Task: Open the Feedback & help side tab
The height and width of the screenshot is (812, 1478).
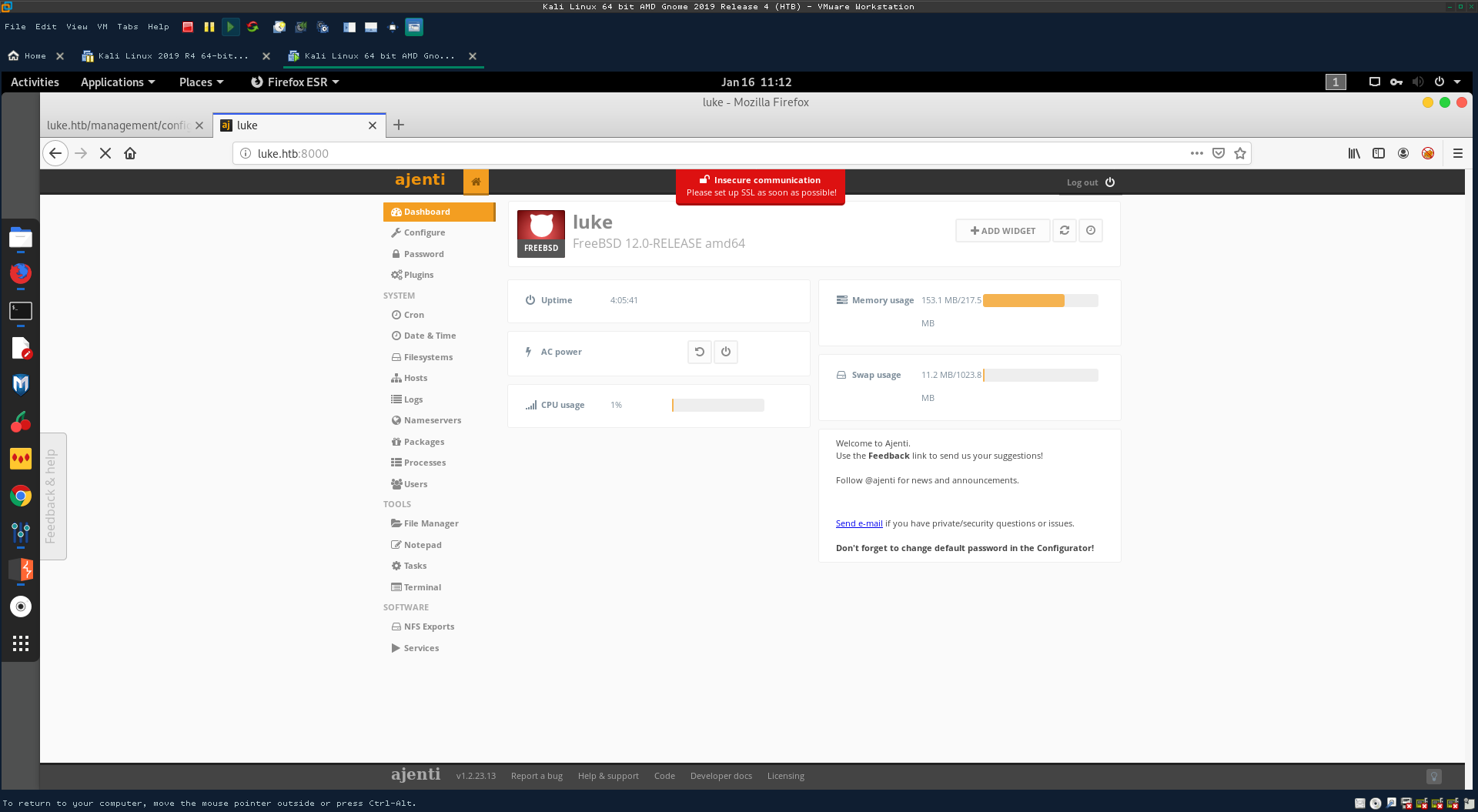Action: (x=52, y=496)
